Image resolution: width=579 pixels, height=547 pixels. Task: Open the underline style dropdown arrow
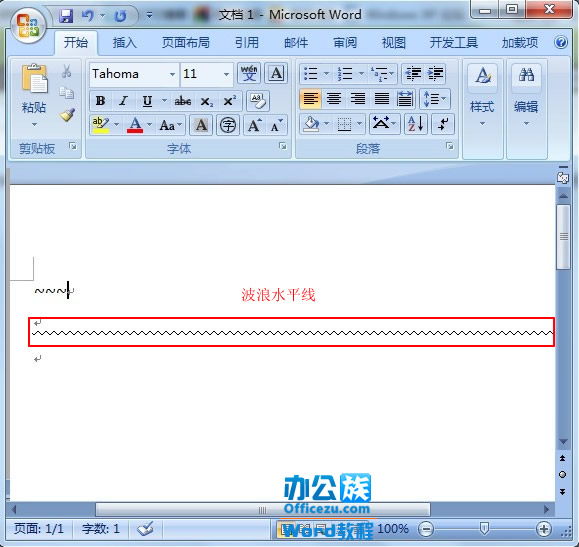pos(164,101)
